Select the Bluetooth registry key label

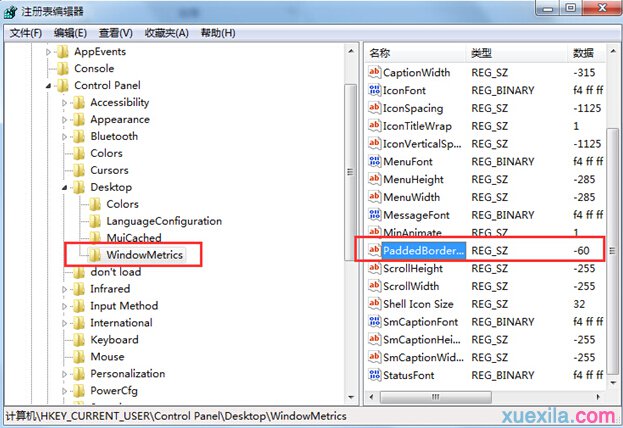pyautogui.click(x=114, y=136)
